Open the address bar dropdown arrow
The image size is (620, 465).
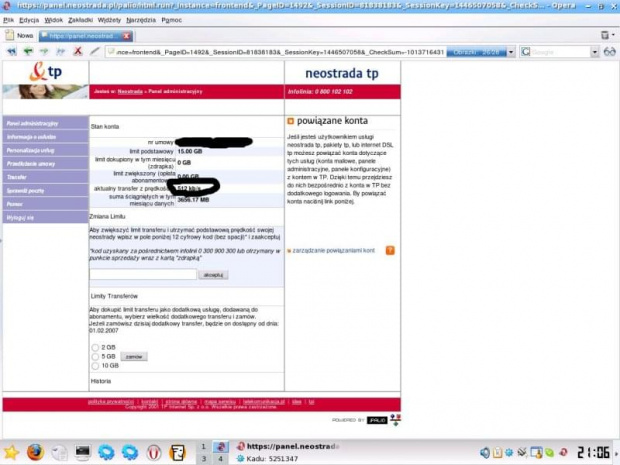pyautogui.click(x=511, y=52)
